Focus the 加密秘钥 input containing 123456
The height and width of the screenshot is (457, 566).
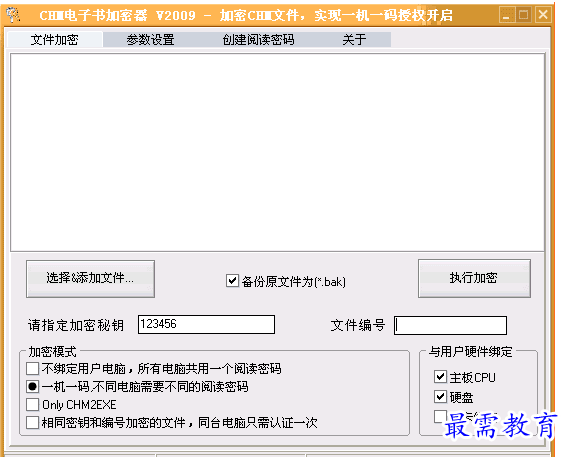pos(206,324)
